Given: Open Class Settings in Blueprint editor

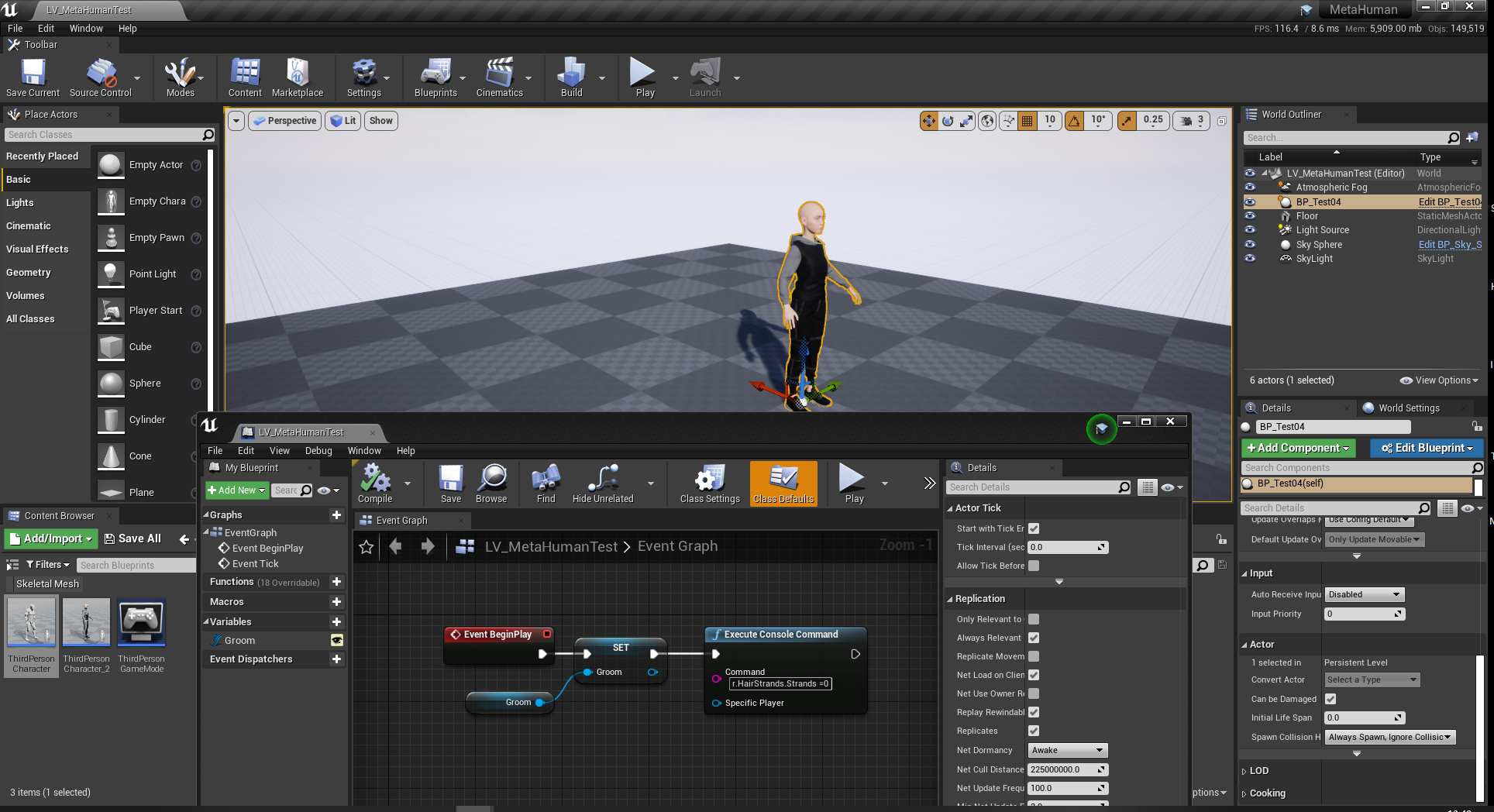Looking at the screenshot, I should (710, 483).
